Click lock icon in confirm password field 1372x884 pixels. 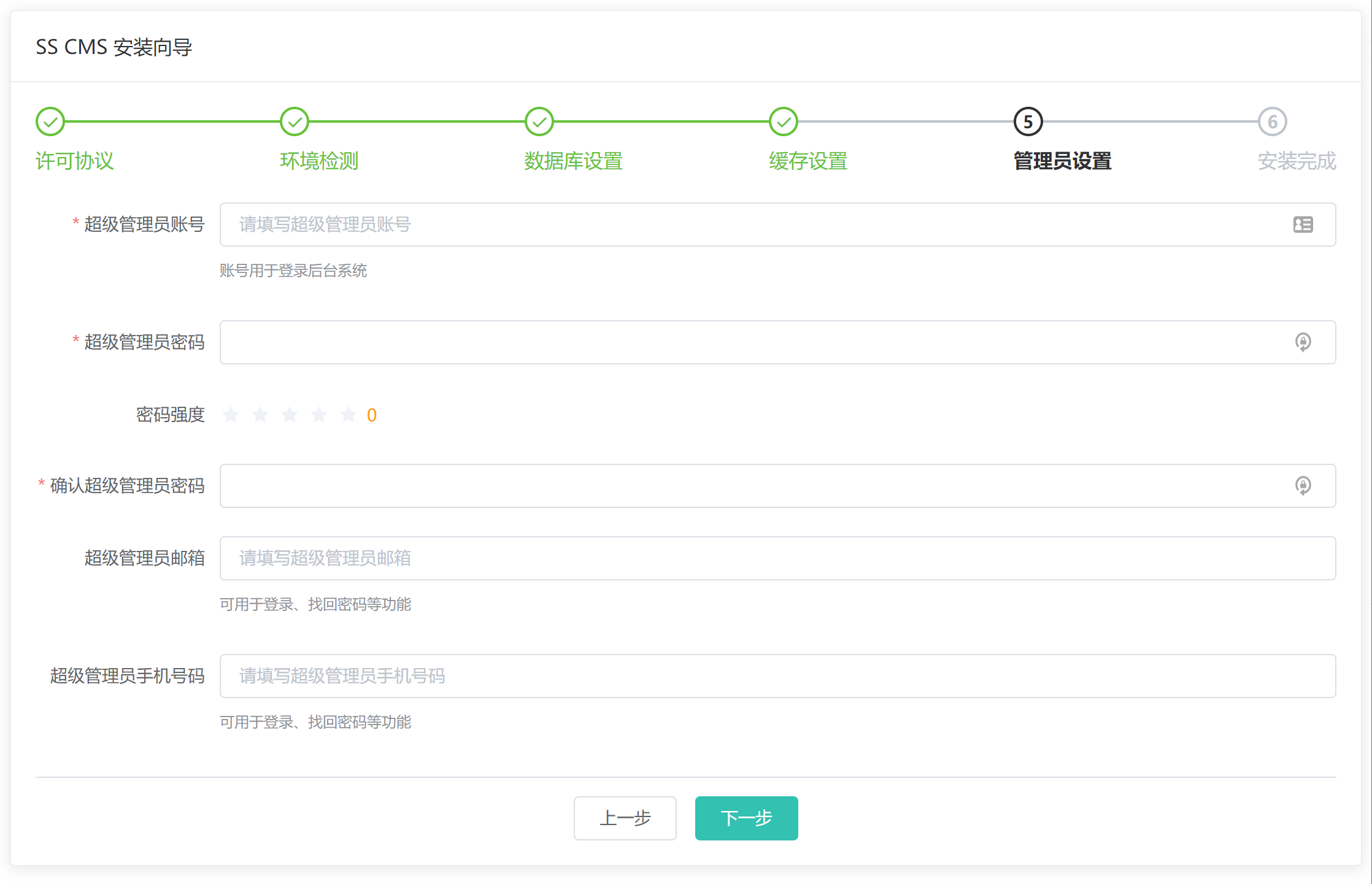pyautogui.click(x=1303, y=486)
